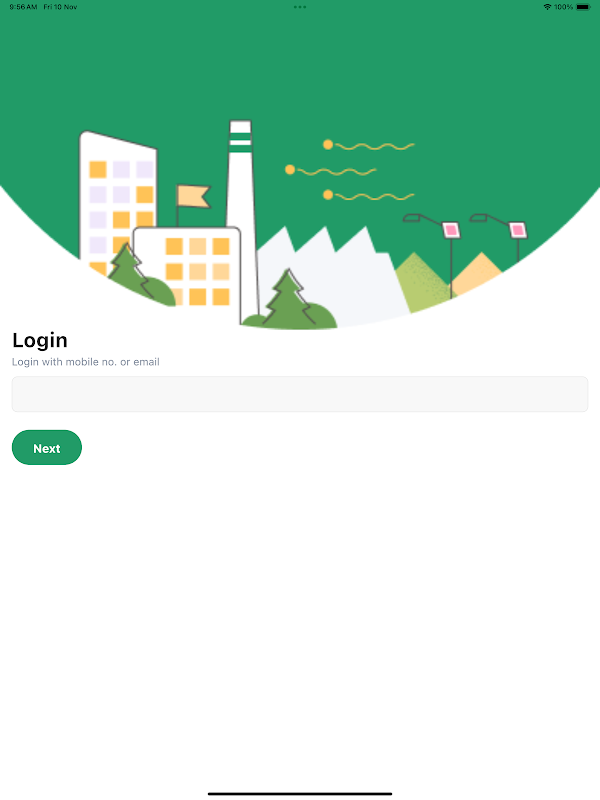The image size is (600, 800).
Task: Tap the battery icon in status bar
Action: click(x=583, y=7)
